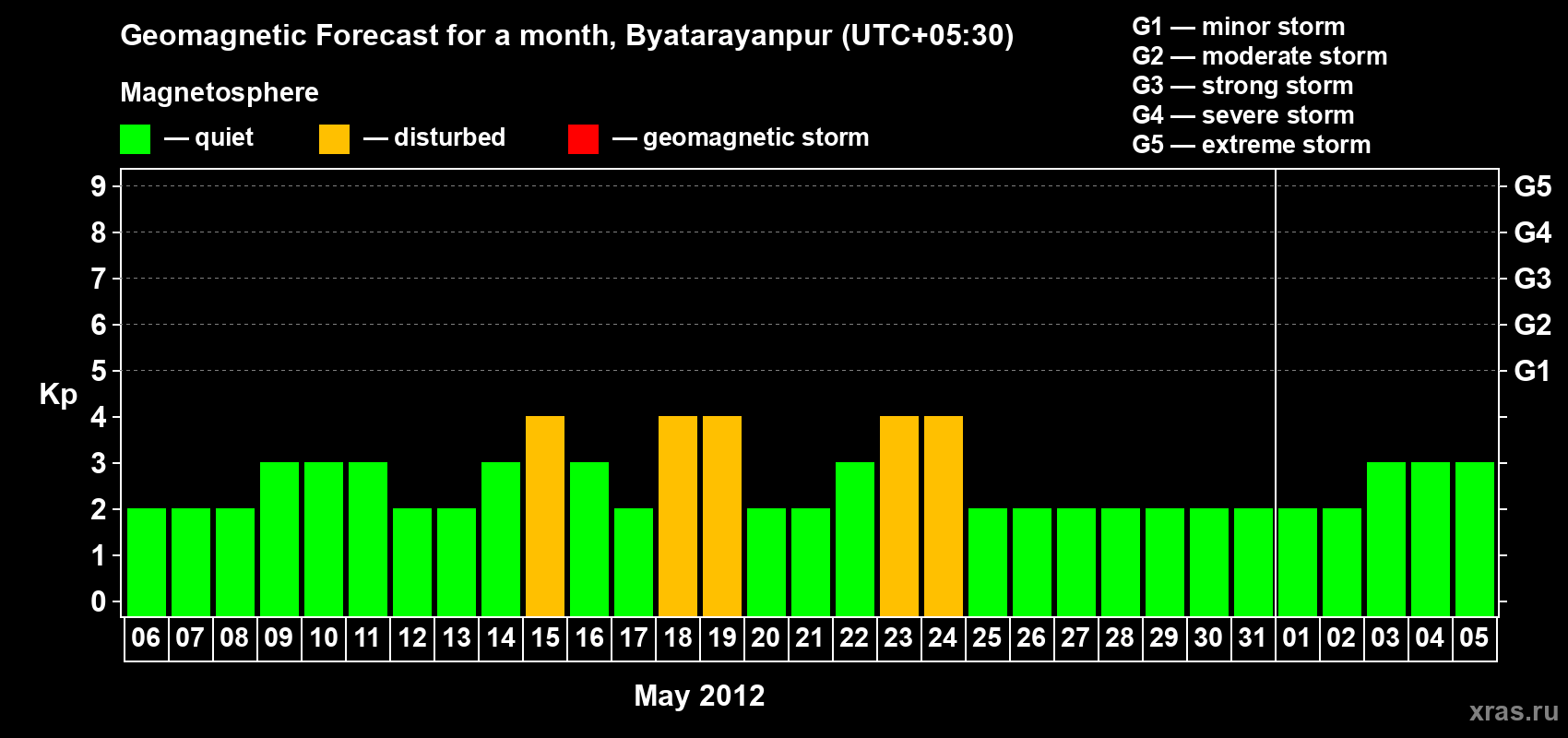Click the Kp value 5 on the axis

(99, 371)
